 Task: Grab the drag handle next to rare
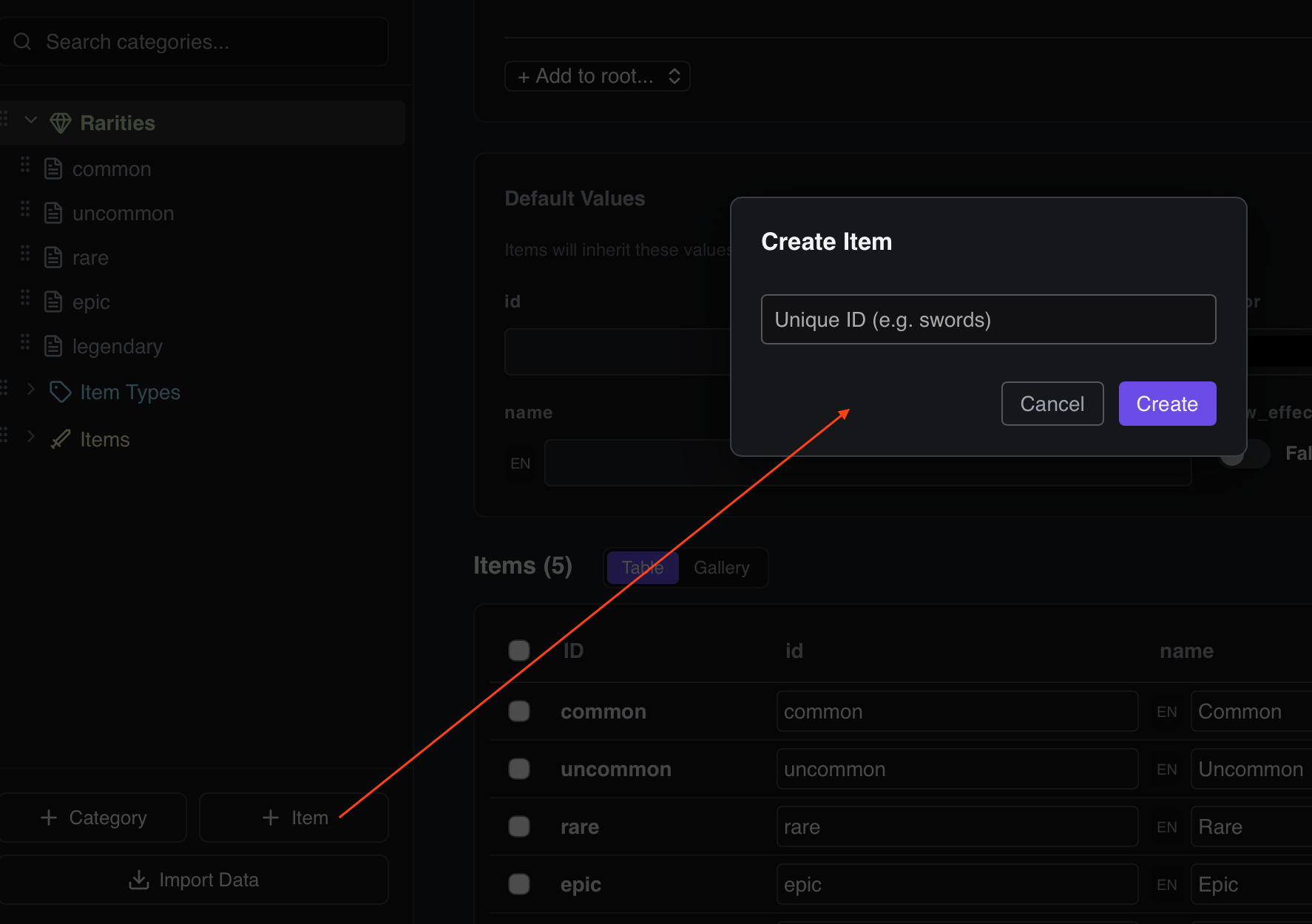click(x=25, y=253)
